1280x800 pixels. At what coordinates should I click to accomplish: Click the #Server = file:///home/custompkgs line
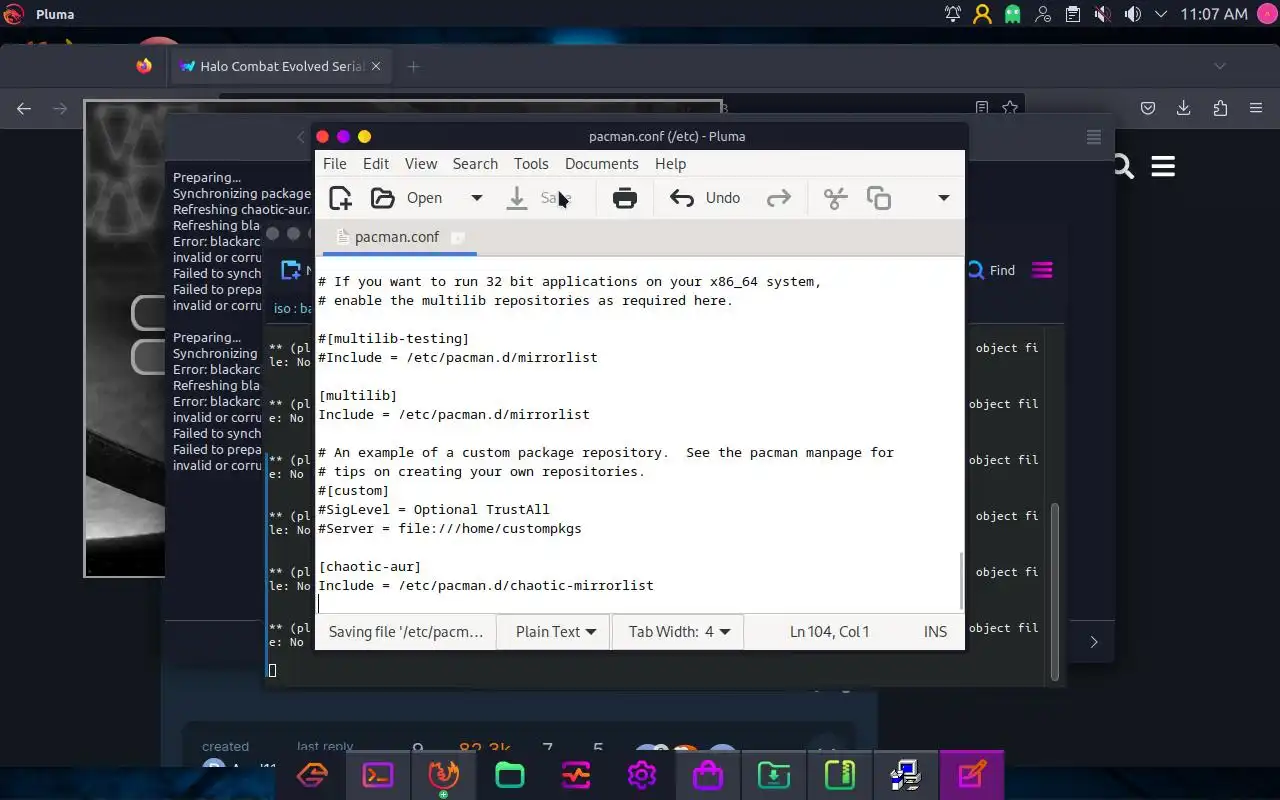[x=450, y=529]
